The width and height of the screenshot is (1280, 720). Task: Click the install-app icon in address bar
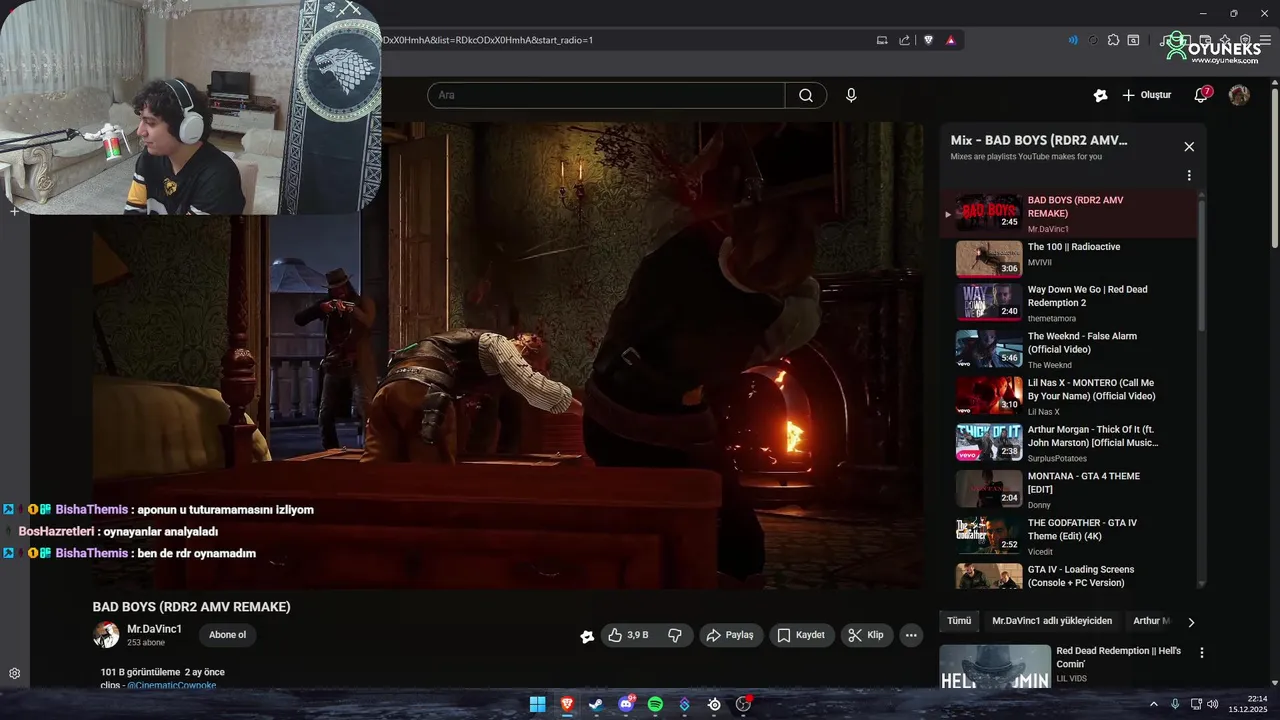(882, 40)
